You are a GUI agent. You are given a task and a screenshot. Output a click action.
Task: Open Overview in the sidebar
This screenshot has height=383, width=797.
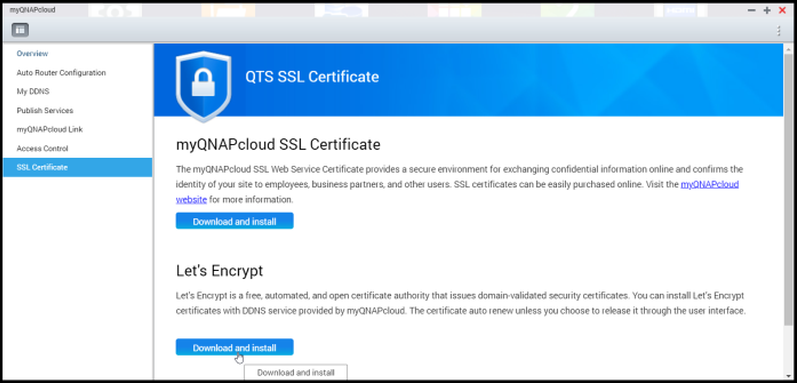click(x=32, y=53)
